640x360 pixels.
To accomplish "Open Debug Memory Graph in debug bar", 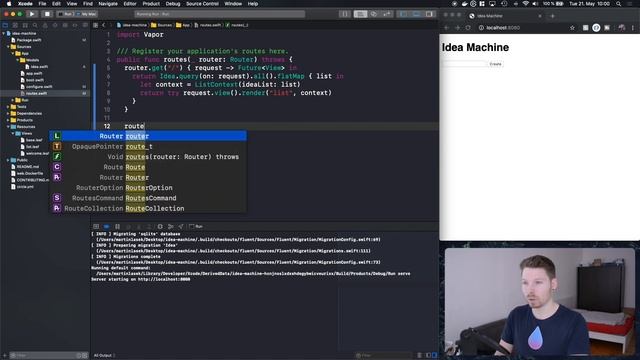I will point(171,226).
